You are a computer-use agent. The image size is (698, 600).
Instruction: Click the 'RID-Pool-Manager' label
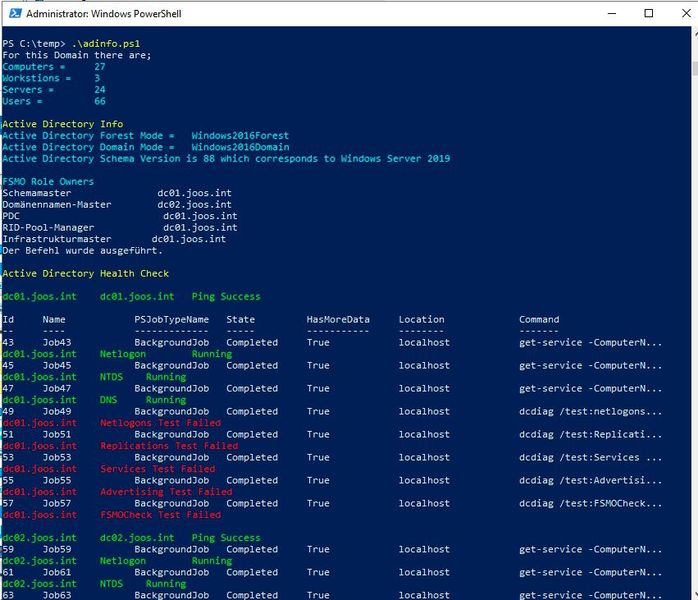coord(48,228)
